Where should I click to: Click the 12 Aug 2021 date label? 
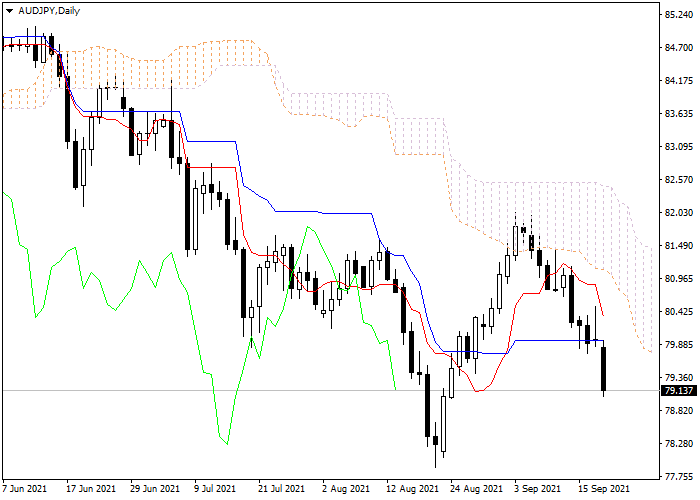[x=412, y=489]
